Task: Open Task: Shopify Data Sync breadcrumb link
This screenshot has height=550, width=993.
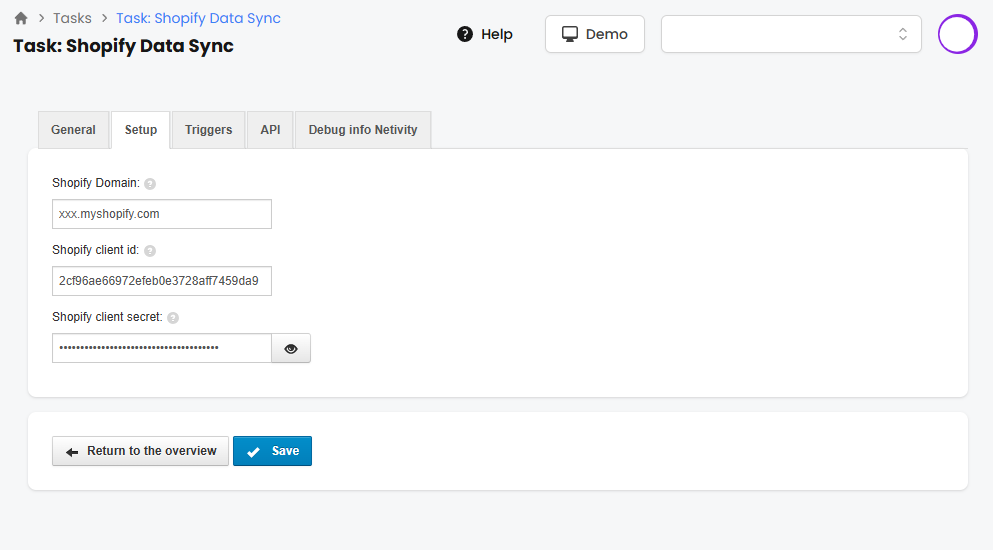Action: pos(198,18)
